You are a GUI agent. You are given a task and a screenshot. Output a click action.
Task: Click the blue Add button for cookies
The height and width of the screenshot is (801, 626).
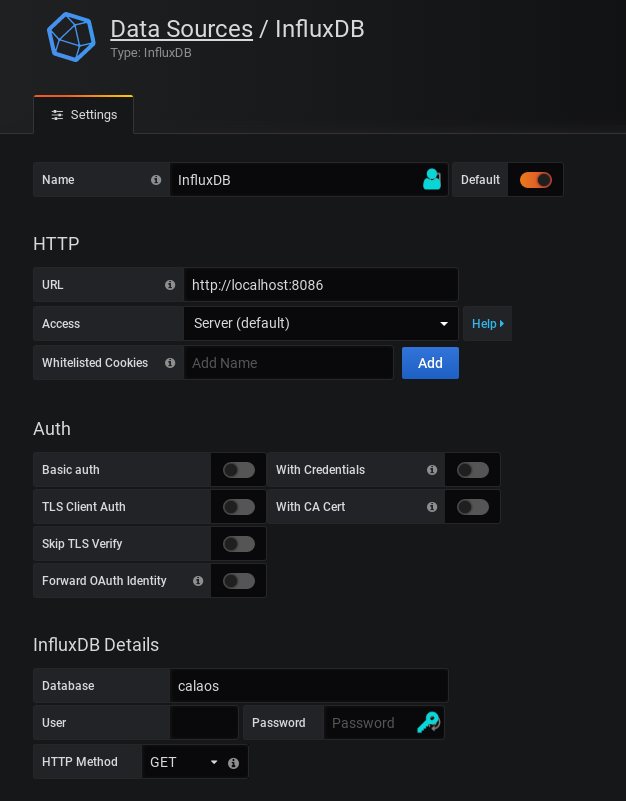(430, 363)
